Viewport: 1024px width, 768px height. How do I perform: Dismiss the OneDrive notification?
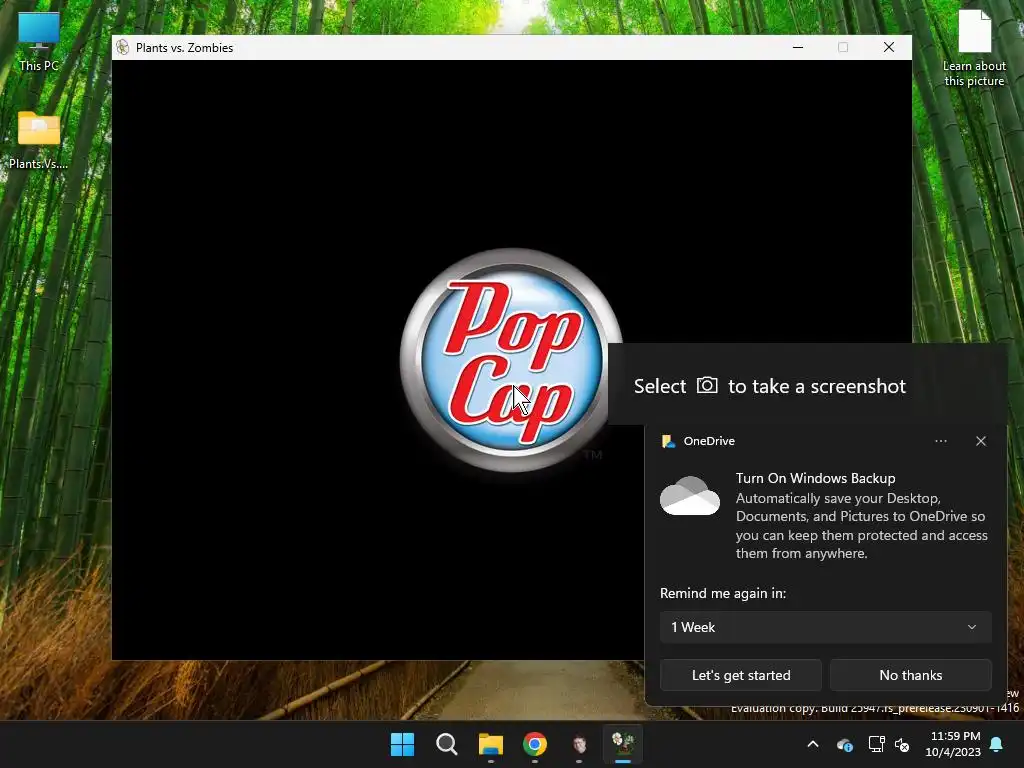980,441
